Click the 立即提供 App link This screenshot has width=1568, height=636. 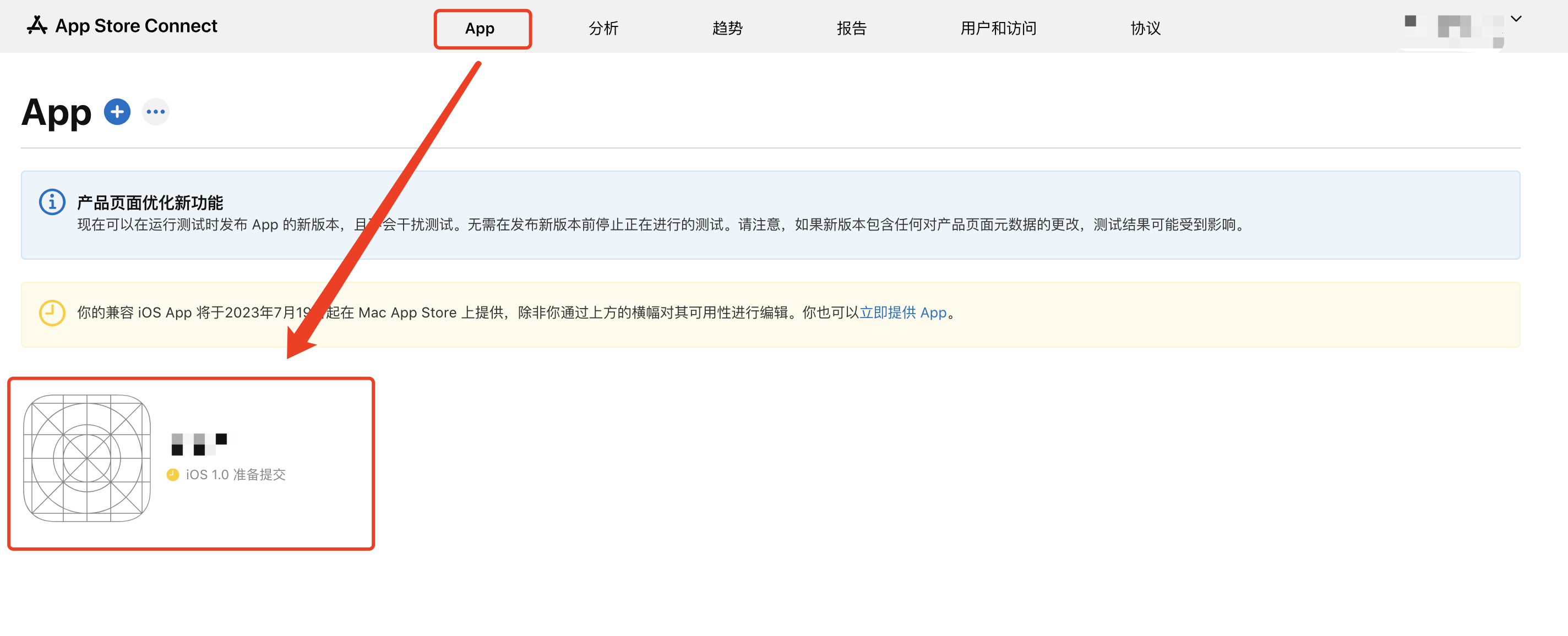tap(903, 312)
